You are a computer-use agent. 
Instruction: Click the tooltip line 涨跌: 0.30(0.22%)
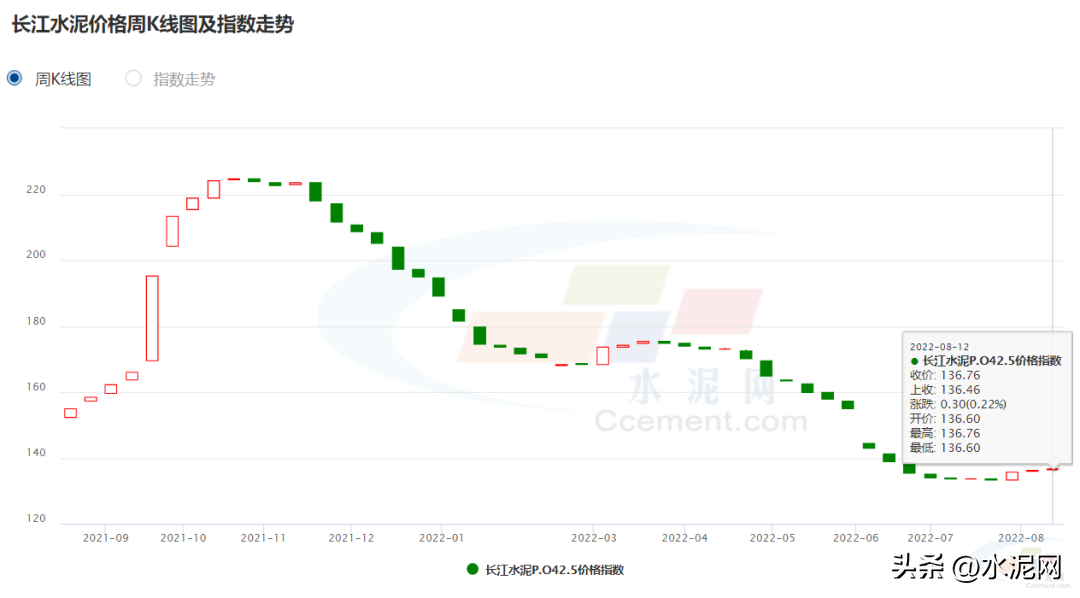point(958,404)
